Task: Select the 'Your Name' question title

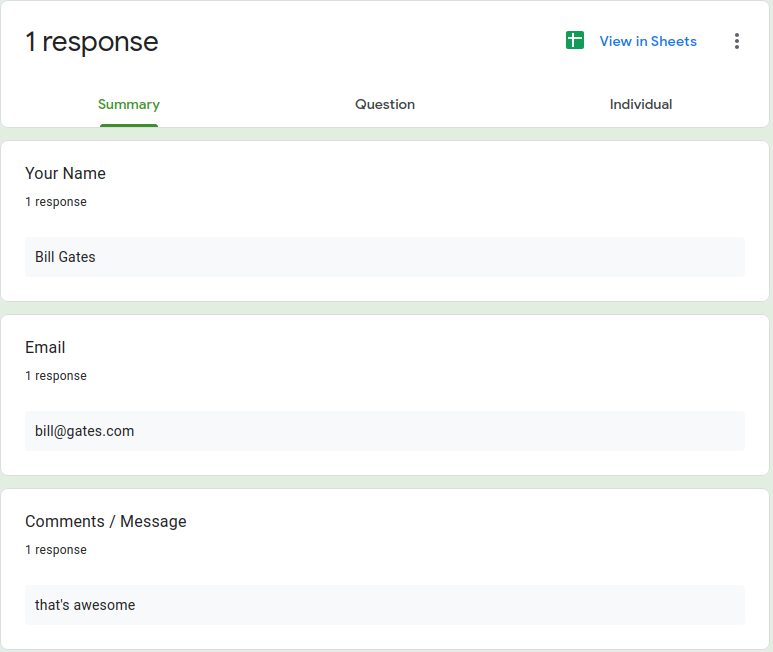Action: [65, 173]
